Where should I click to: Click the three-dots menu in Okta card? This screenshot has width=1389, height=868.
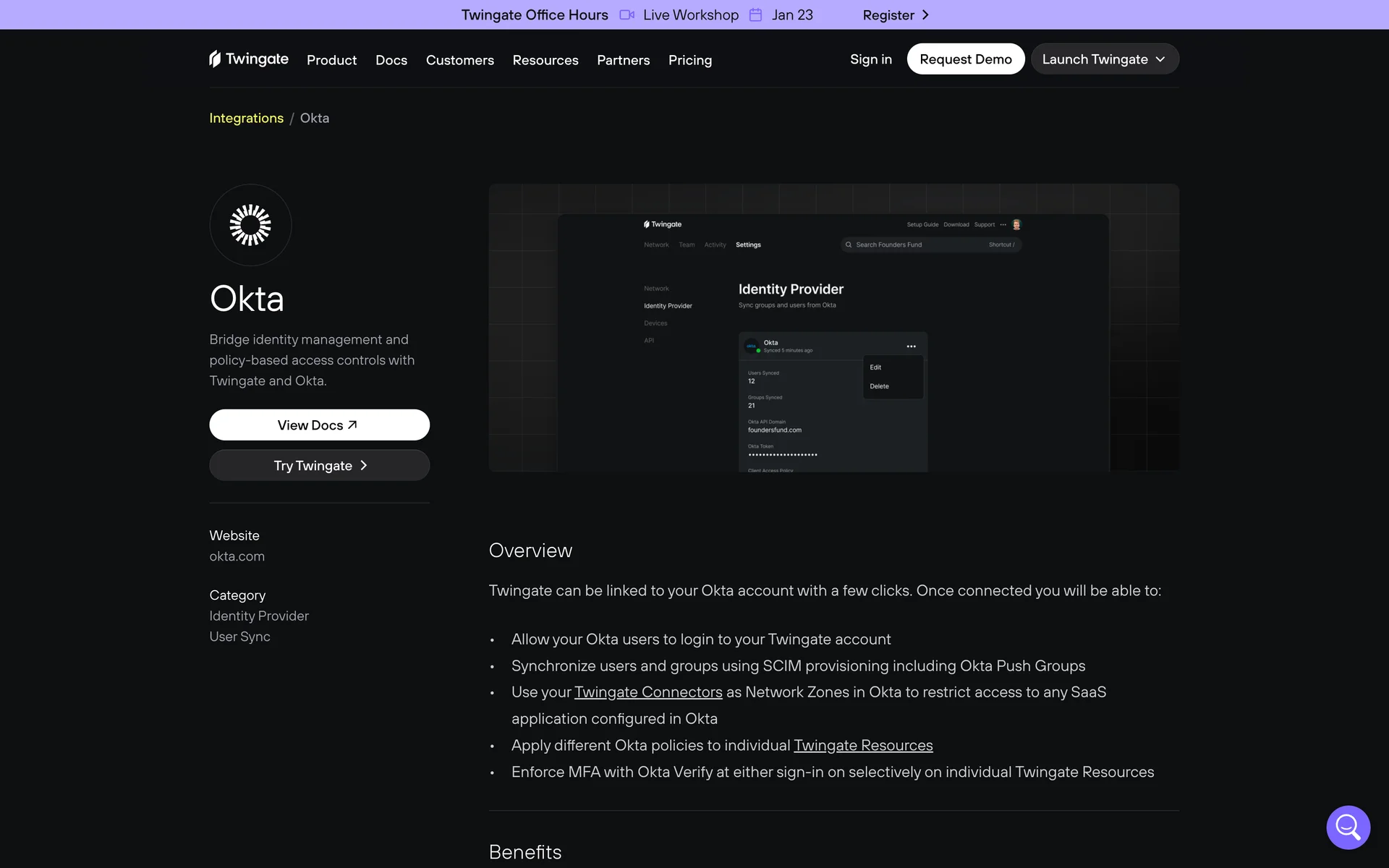coord(911,346)
